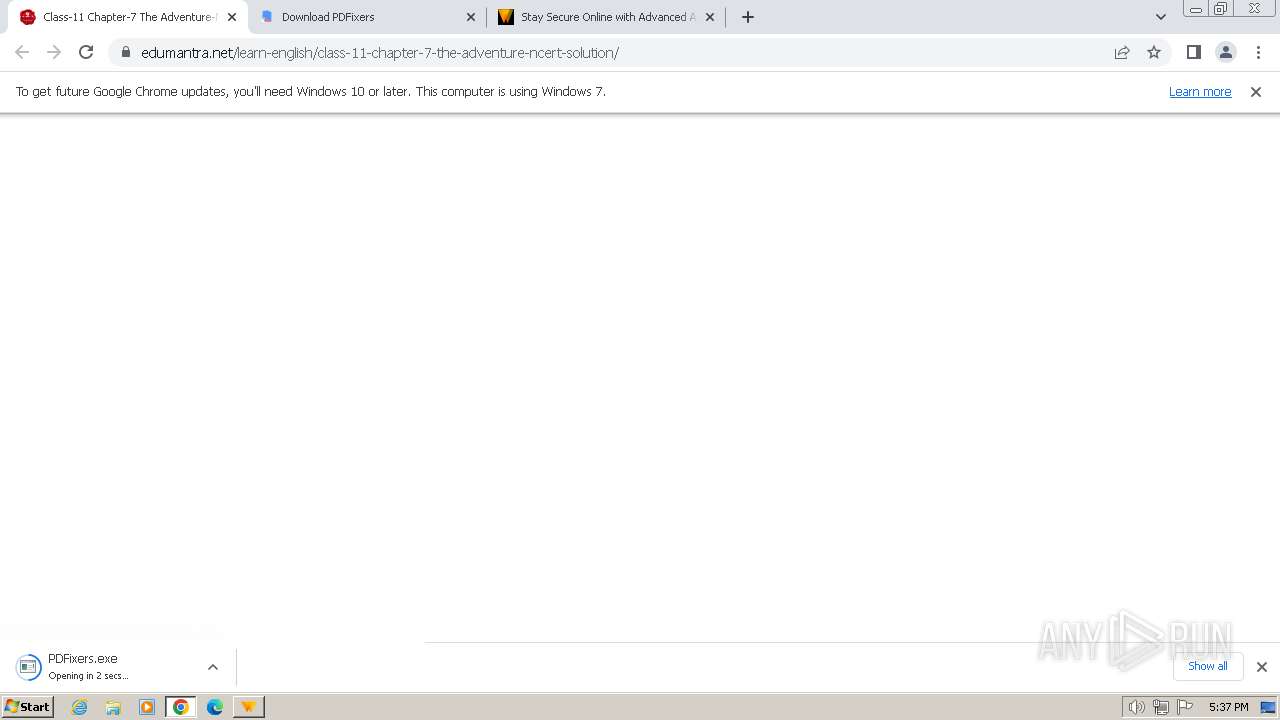Open the orange app in taskbar
The image size is (1280, 720).
pyautogui.click(x=248, y=707)
